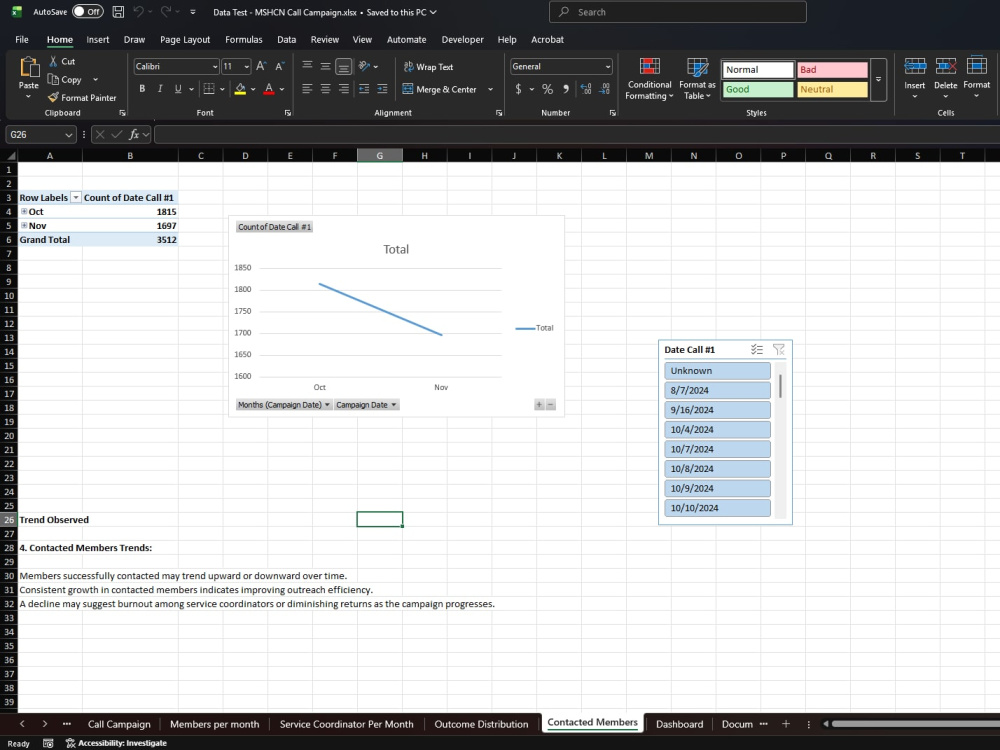This screenshot has height=750, width=1000.
Task: Switch to Outcome Distribution sheet tab
Action: [482, 724]
